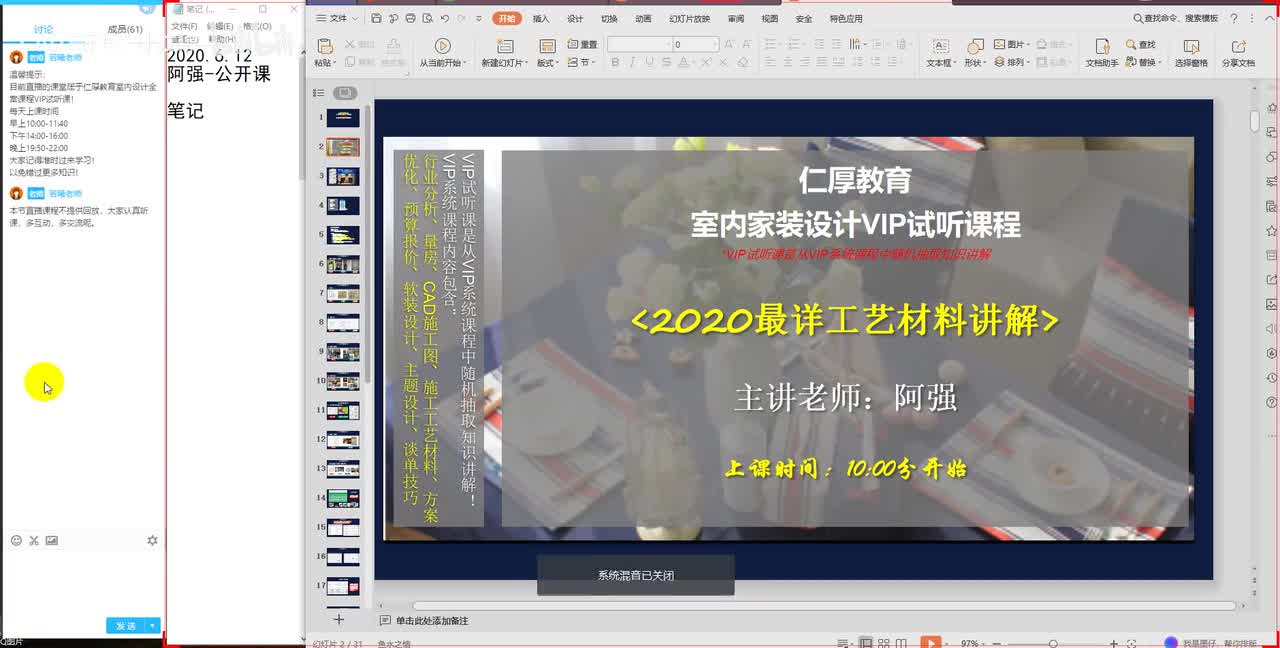Open the 讨论 tab
The width and height of the screenshot is (1280, 648).
click(43, 30)
